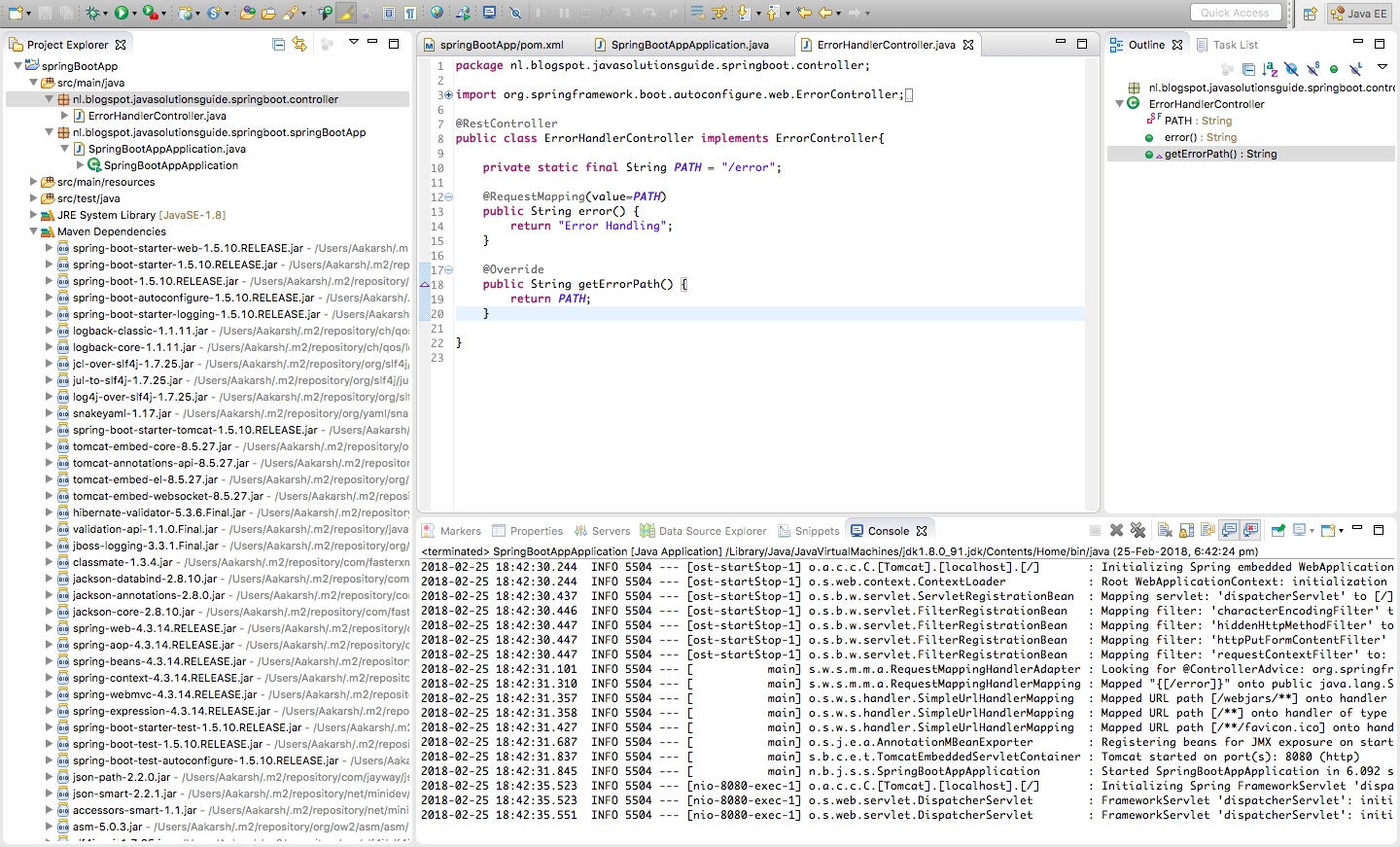Select hibernate-validator-5.3.6.Final.jar

[x=159, y=512]
